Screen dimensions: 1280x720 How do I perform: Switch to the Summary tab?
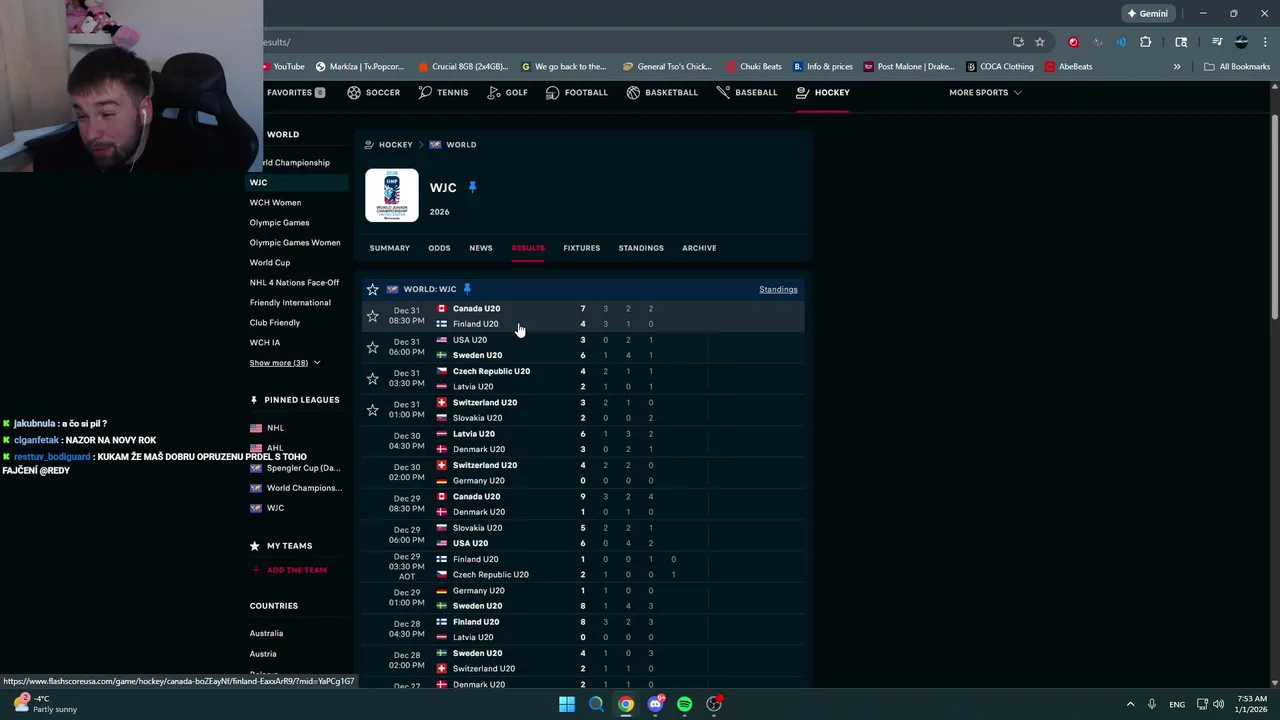(x=389, y=248)
